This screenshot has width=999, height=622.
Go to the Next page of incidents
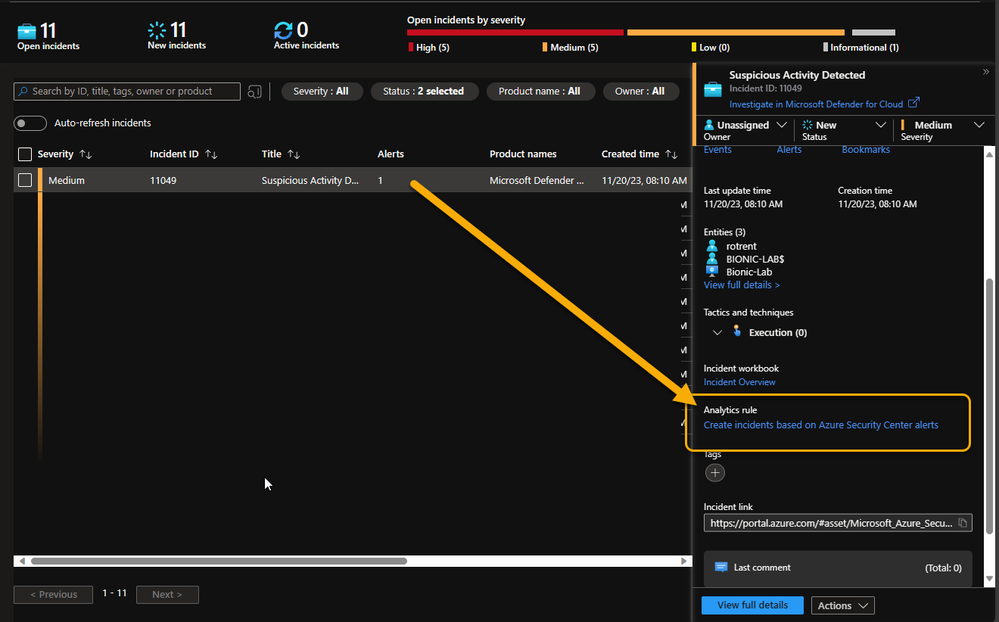tap(168, 595)
